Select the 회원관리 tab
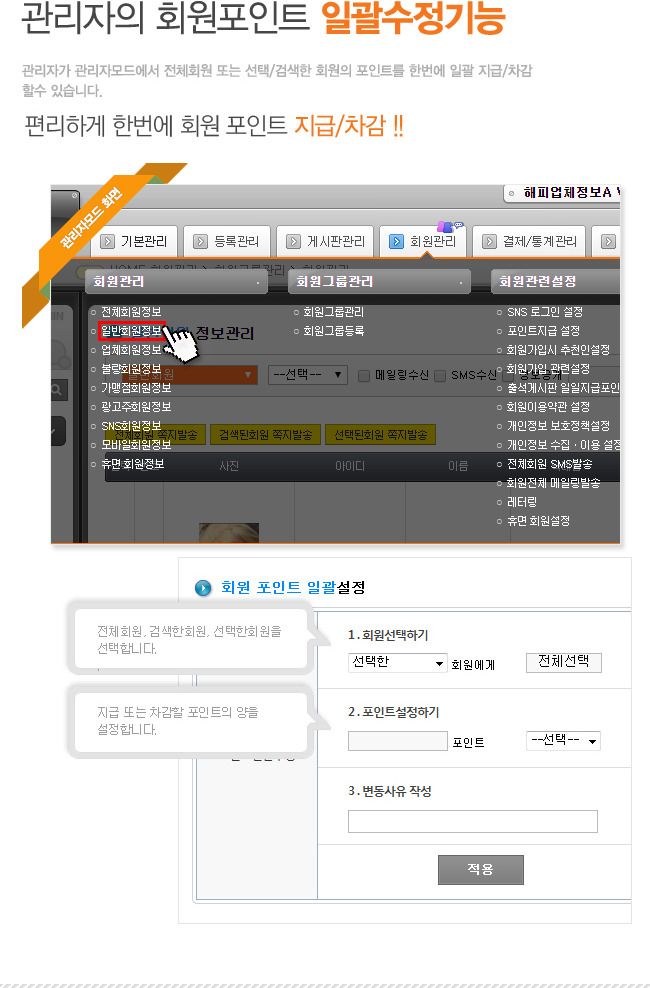Screen dimensions: 650x988 [x=423, y=241]
